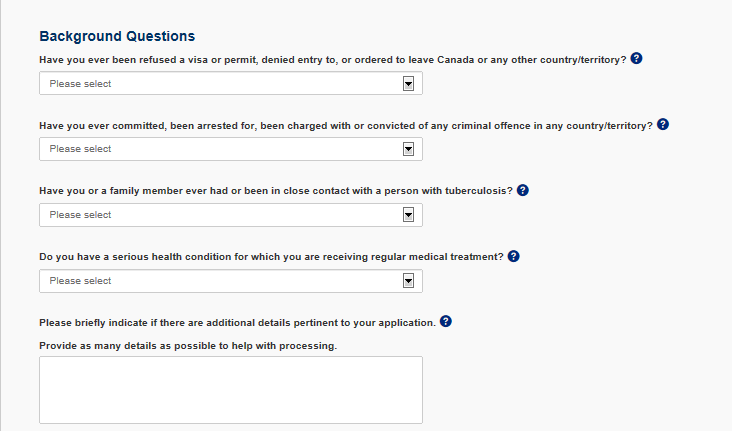The image size is (732, 431).
Task: Open help for additional details question
Action: (x=446, y=321)
